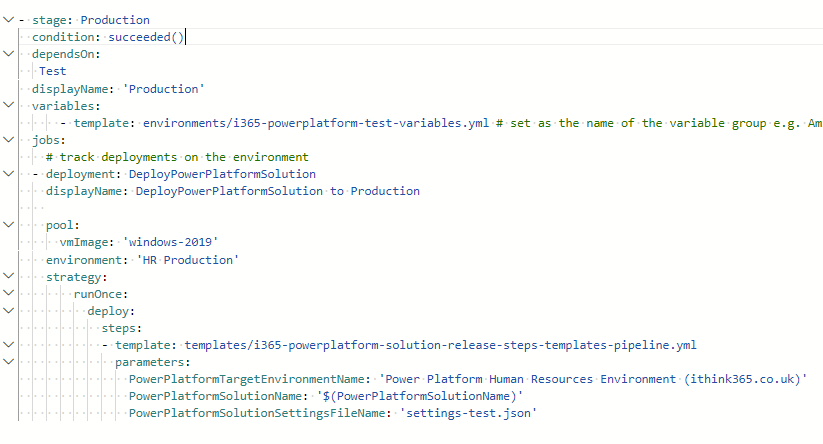Screen dimensions: 823x444
Task: Fold the deploy block
Action: coord(8,311)
